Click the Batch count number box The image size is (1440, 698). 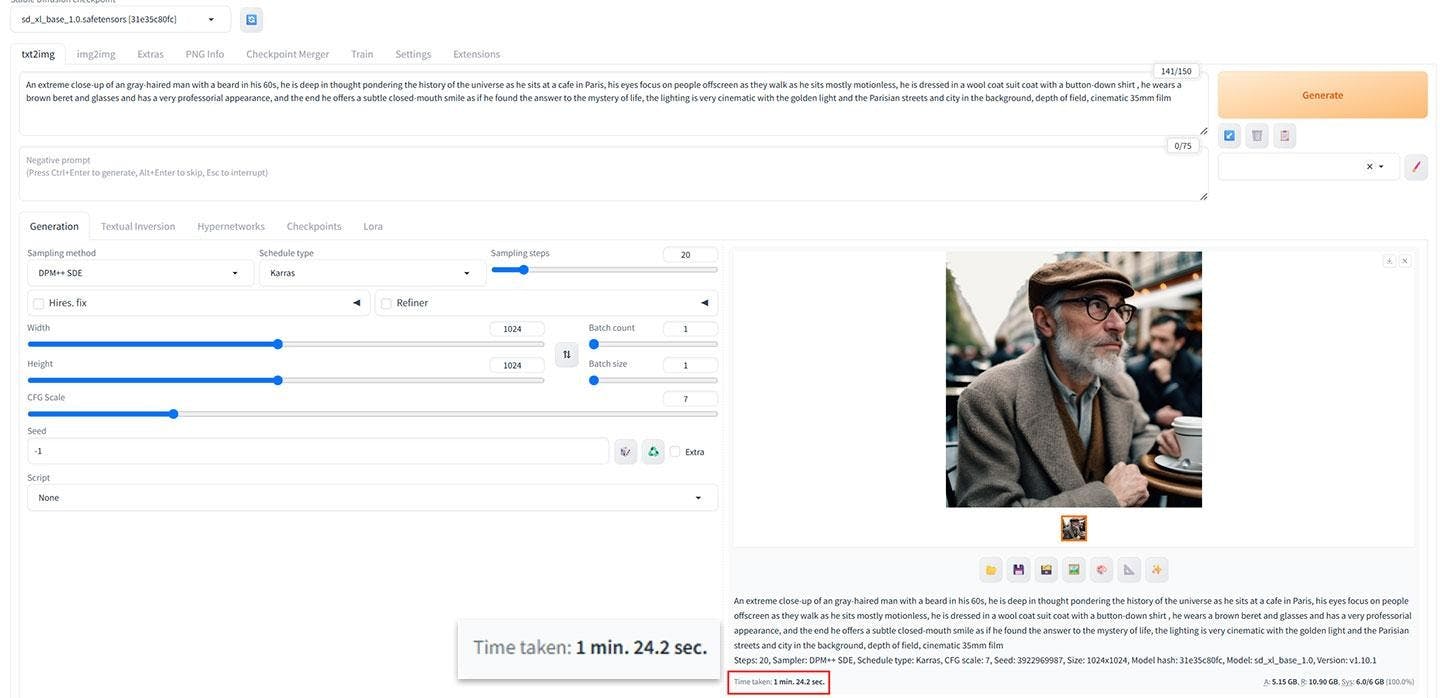click(690, 329)
